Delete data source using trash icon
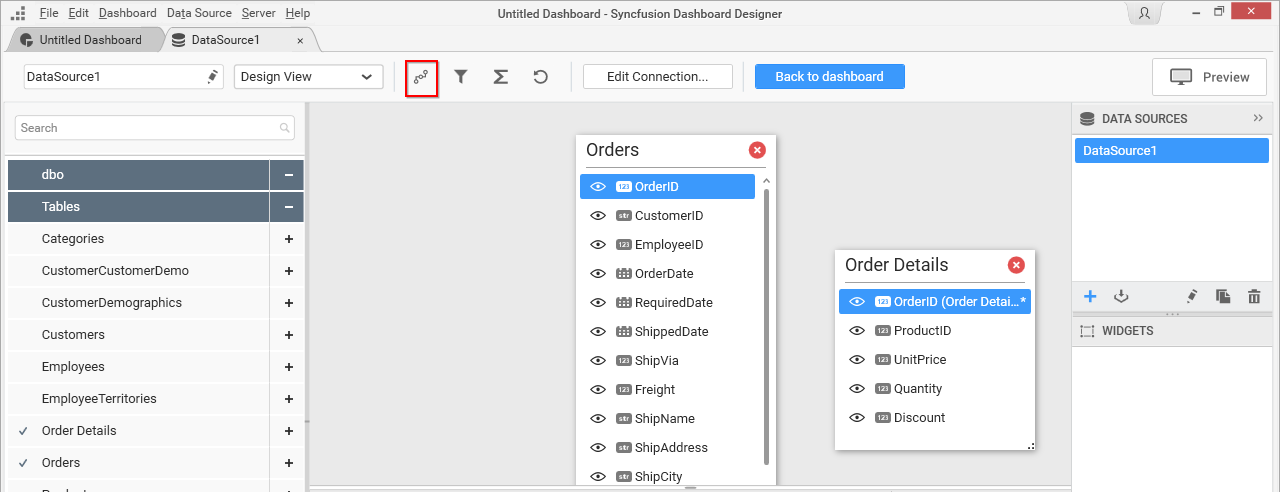The image size is (1280, 492). click(1254, 296)
